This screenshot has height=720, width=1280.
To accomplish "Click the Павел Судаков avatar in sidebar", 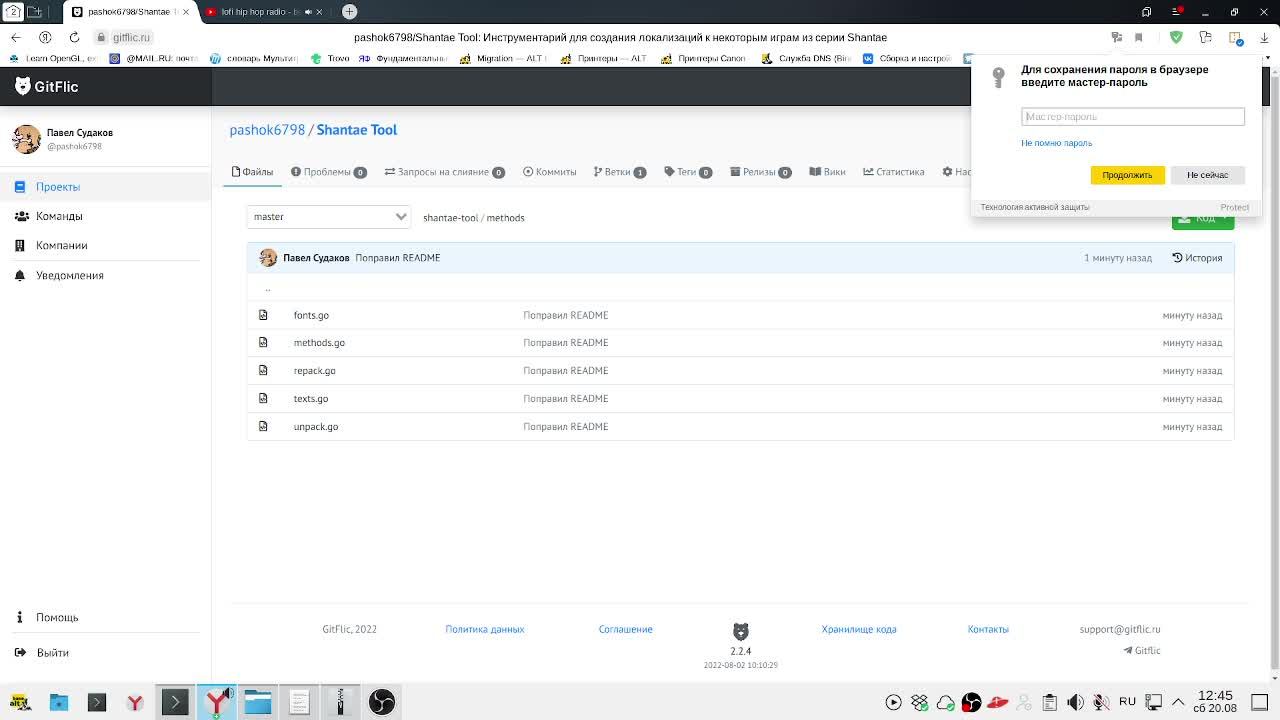I will pos(27,139).
